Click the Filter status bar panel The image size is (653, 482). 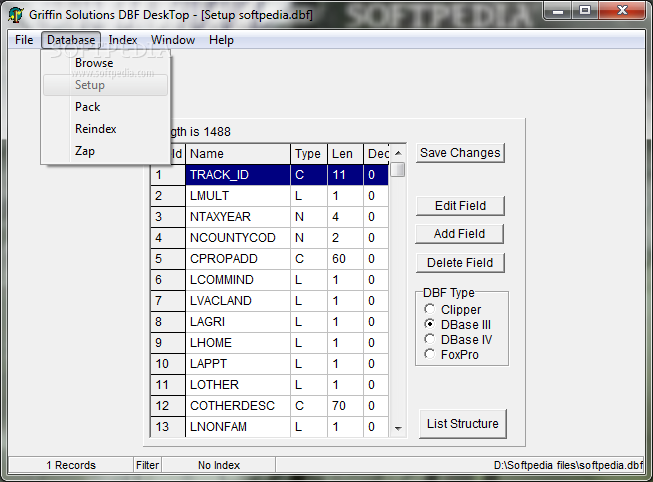click(147, 465)
